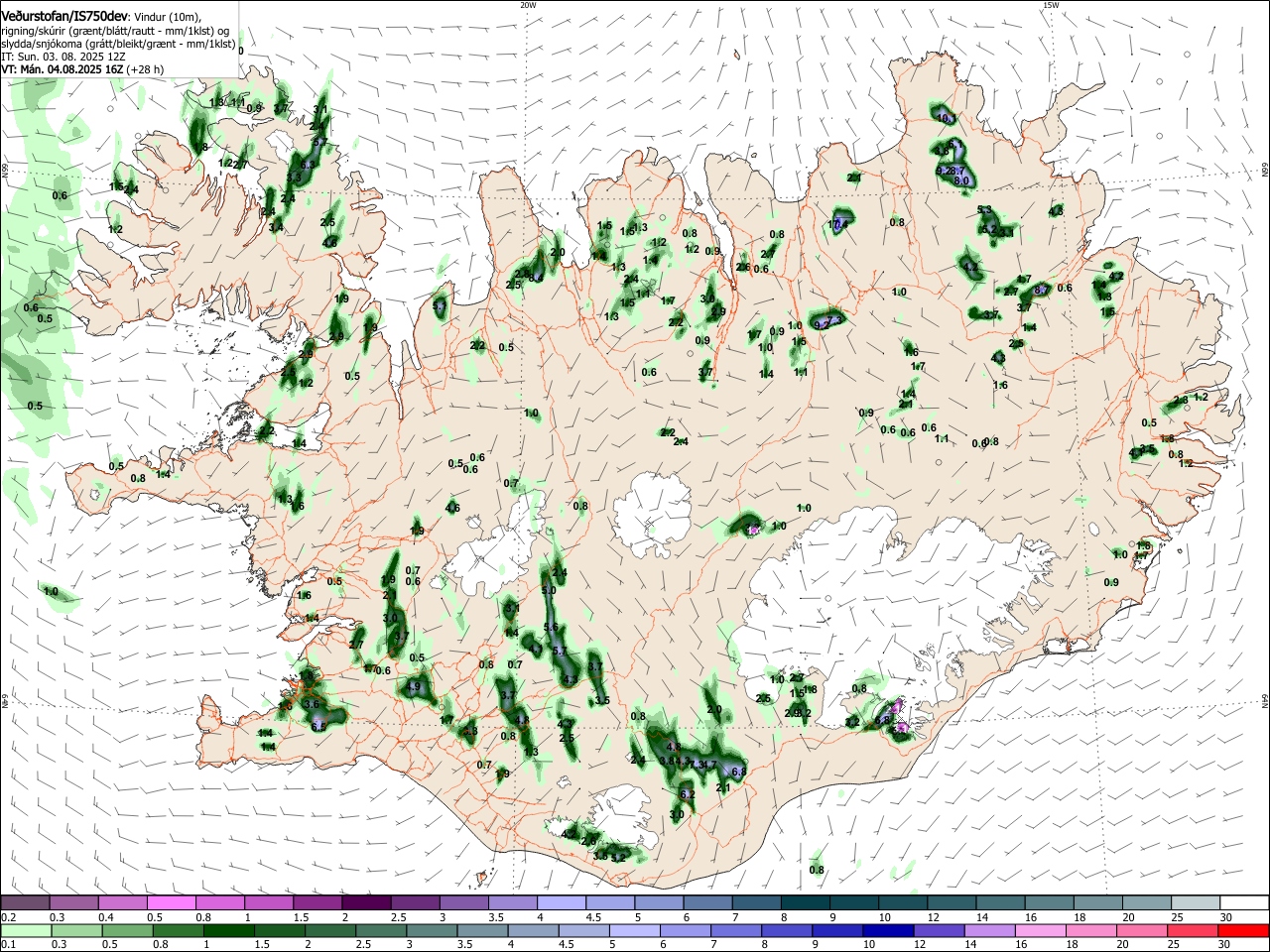1270x952 pixels.
Task: Select light grey snow-scale swatch between 25 and 30
Action: (1197, 902)
